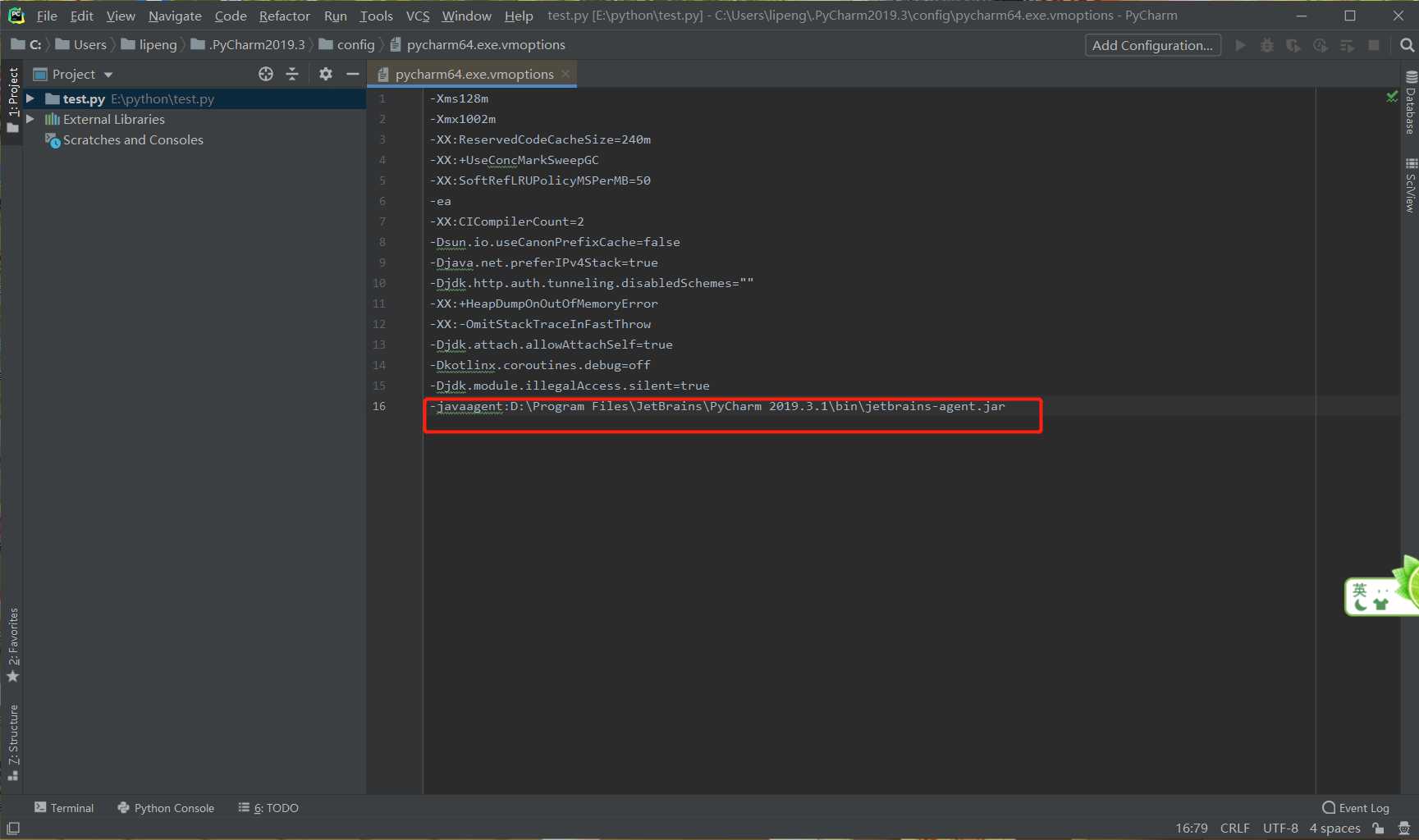Open the Help menu
The image size is (1419, 840).
pyautogui.click(x=519, y=16)
